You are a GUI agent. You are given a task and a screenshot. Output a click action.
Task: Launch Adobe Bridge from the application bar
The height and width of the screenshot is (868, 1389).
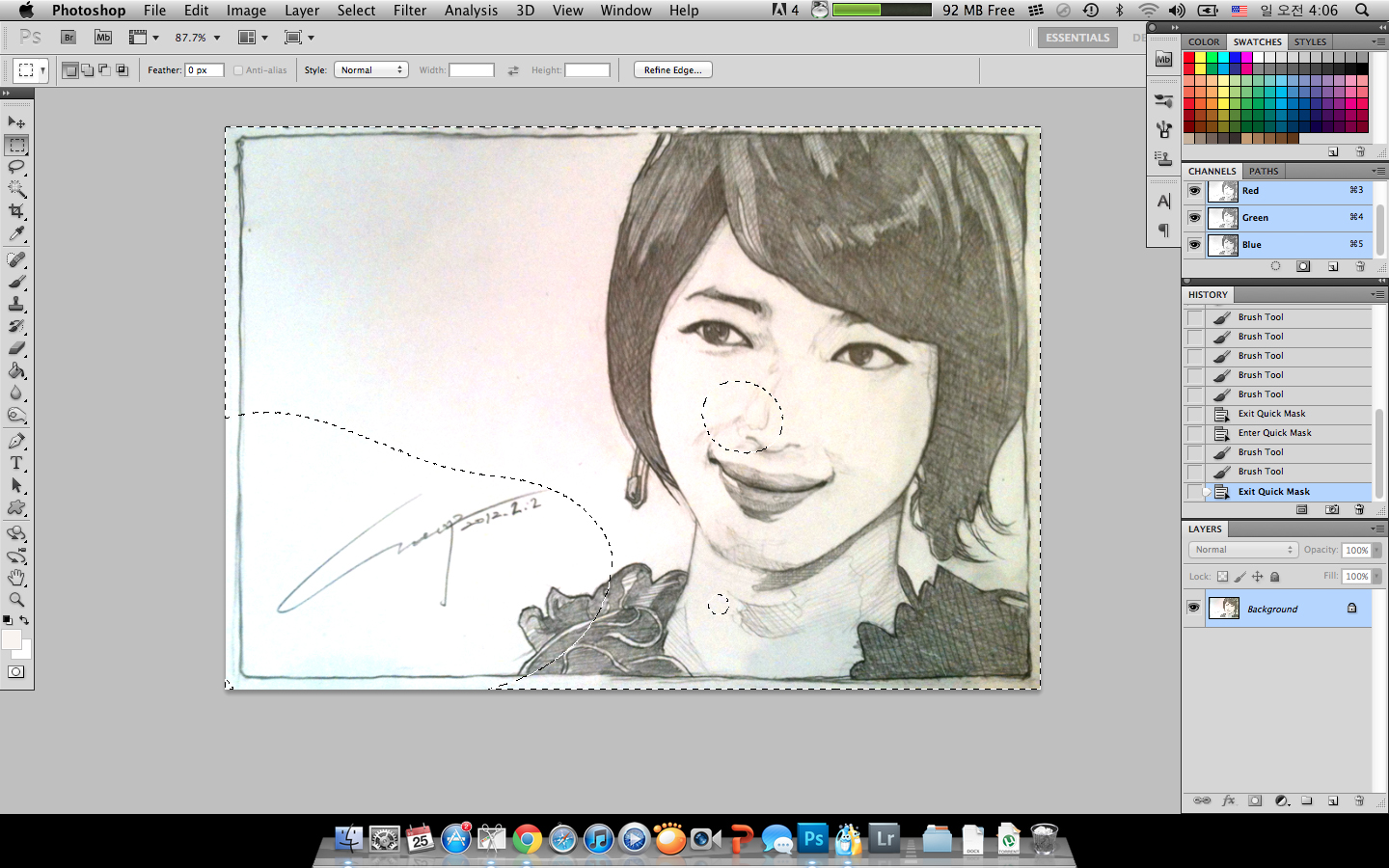coord(68,38)
